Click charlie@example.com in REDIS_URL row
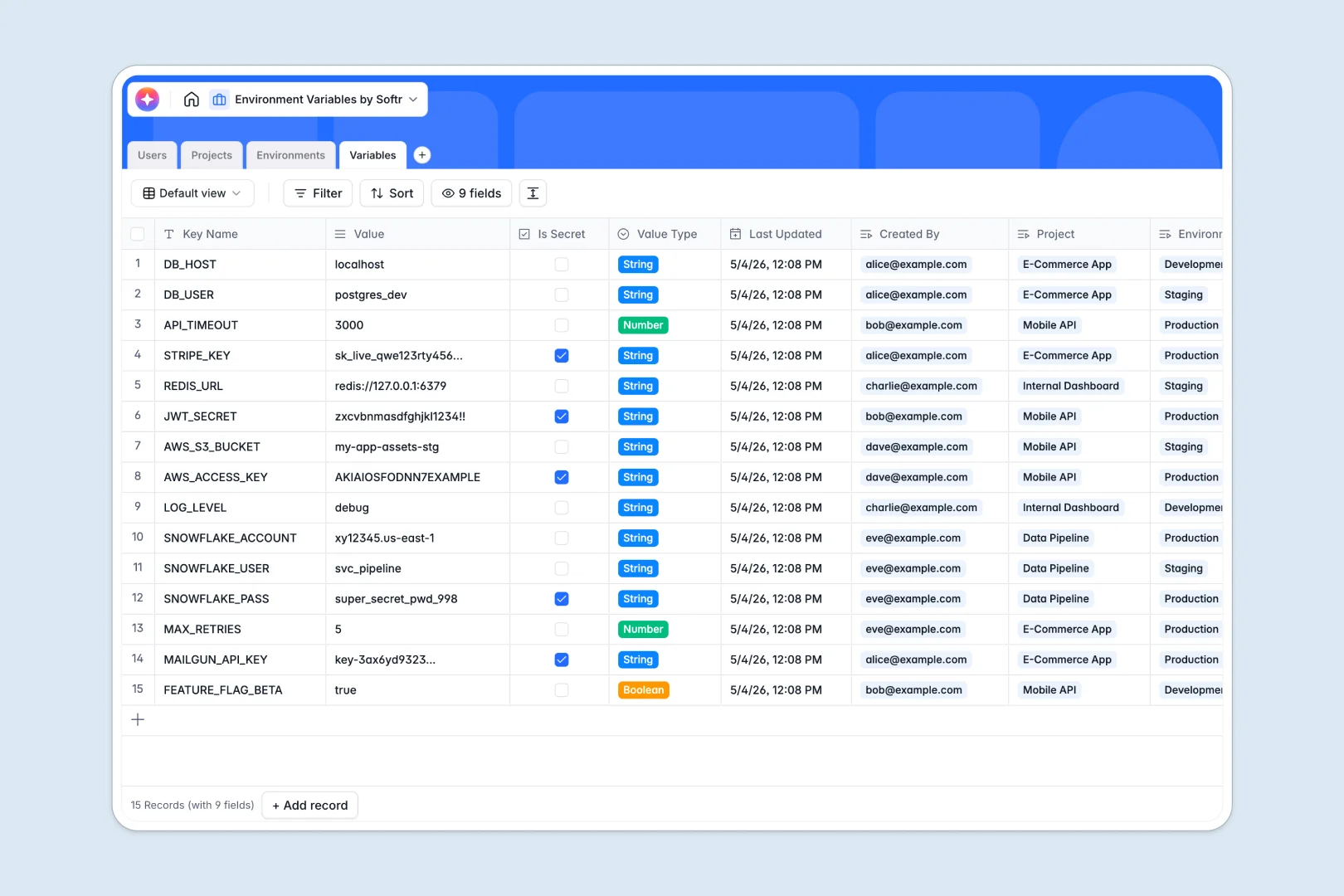The height and width of the screenshot is (896, 1344). 921,386
